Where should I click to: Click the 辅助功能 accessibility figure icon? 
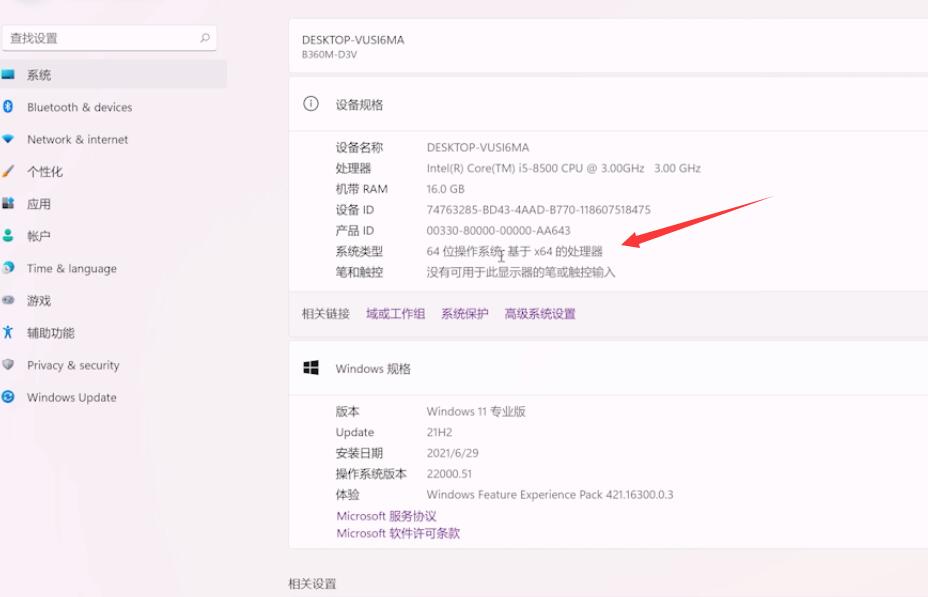[8, 332]
